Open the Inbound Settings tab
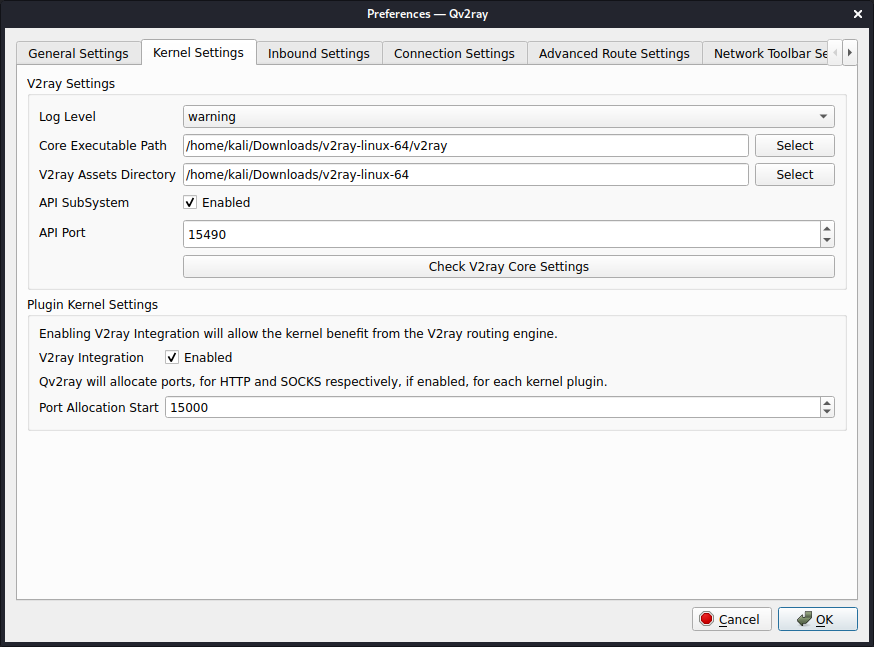The width and height of the screenshot is (874, 647). click(x=318, y=52)
